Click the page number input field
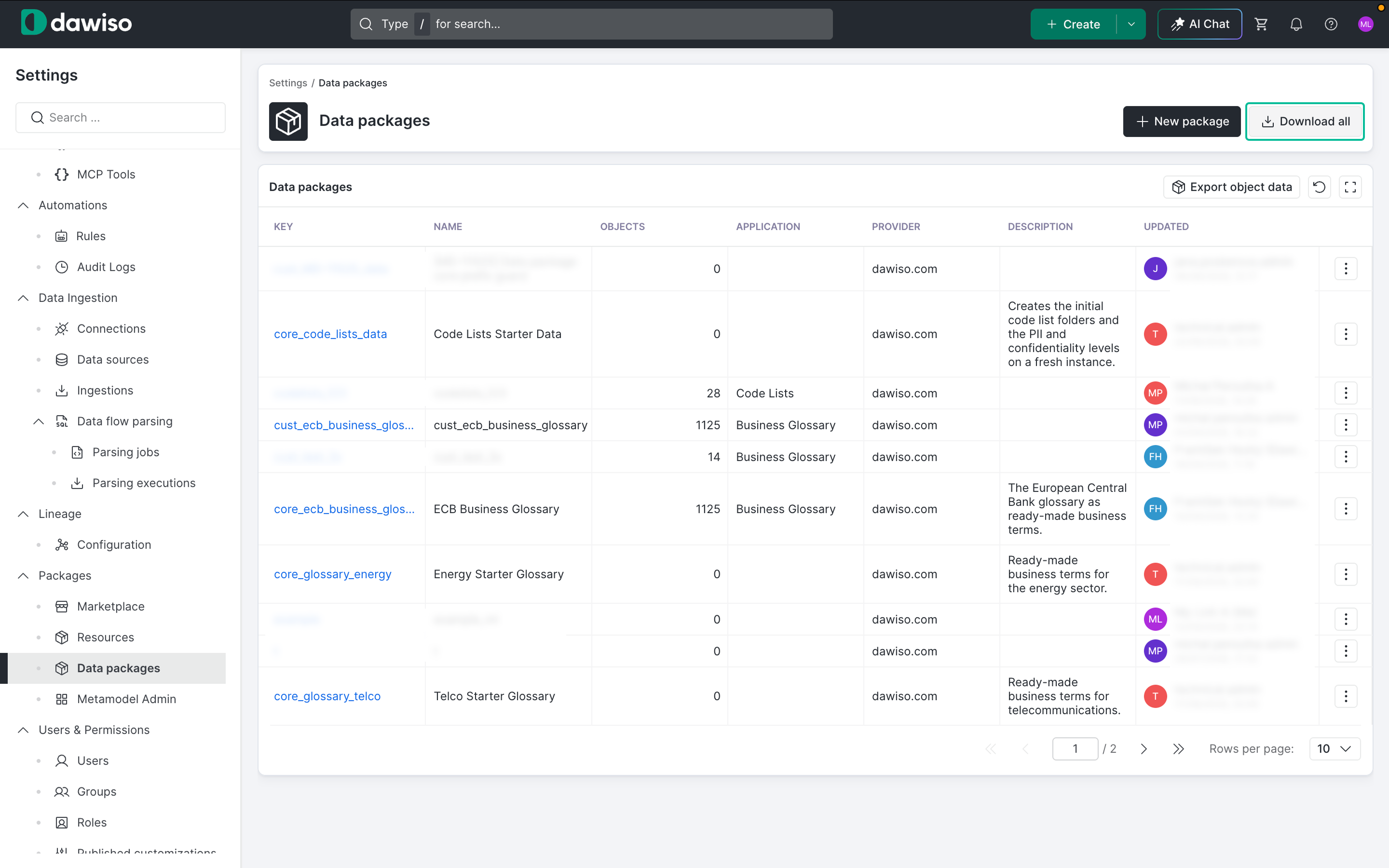 pyautogui.click(x=1075, y=748)
